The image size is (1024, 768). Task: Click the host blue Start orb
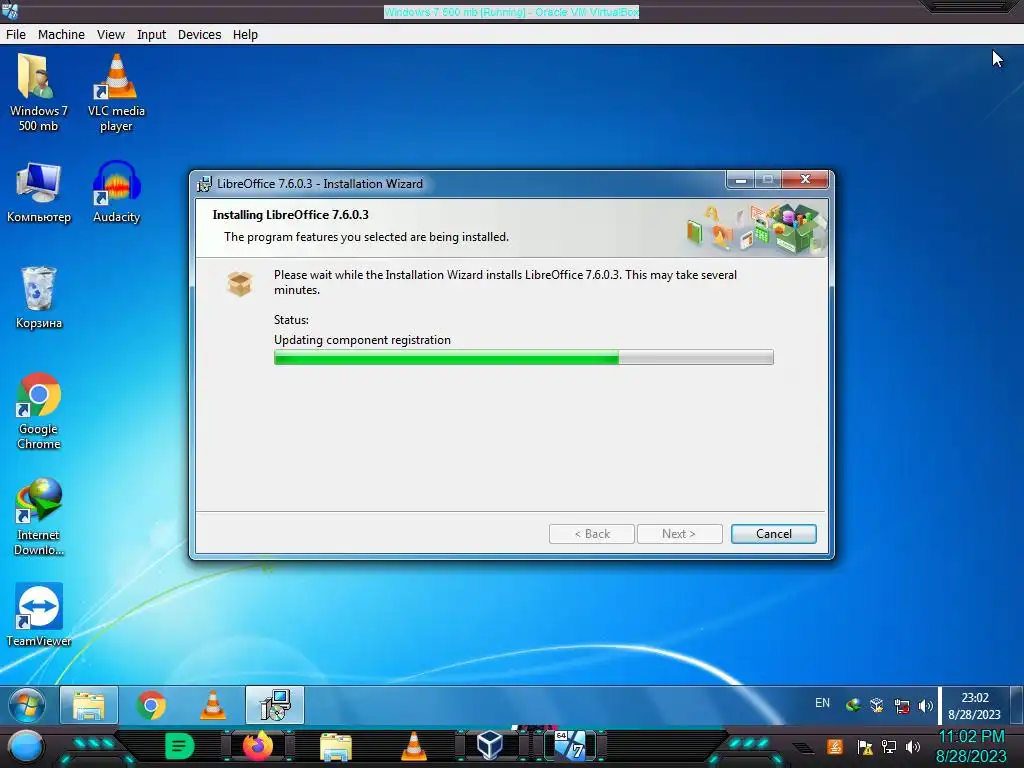click(26, 747)
